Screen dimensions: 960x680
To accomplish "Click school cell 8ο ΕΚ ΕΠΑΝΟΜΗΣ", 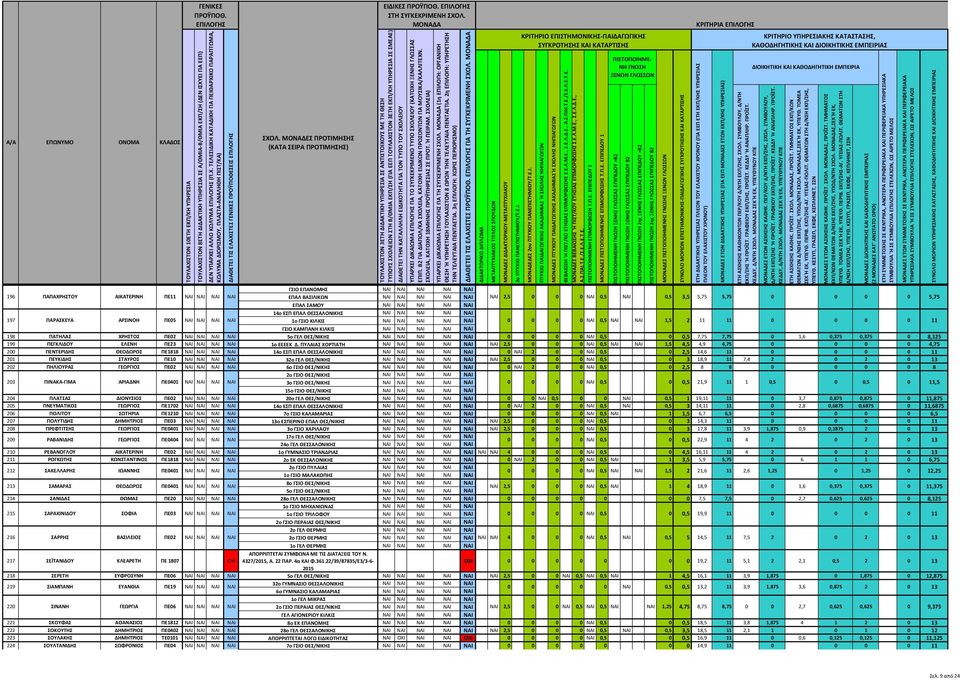I will tap(307, 622).
